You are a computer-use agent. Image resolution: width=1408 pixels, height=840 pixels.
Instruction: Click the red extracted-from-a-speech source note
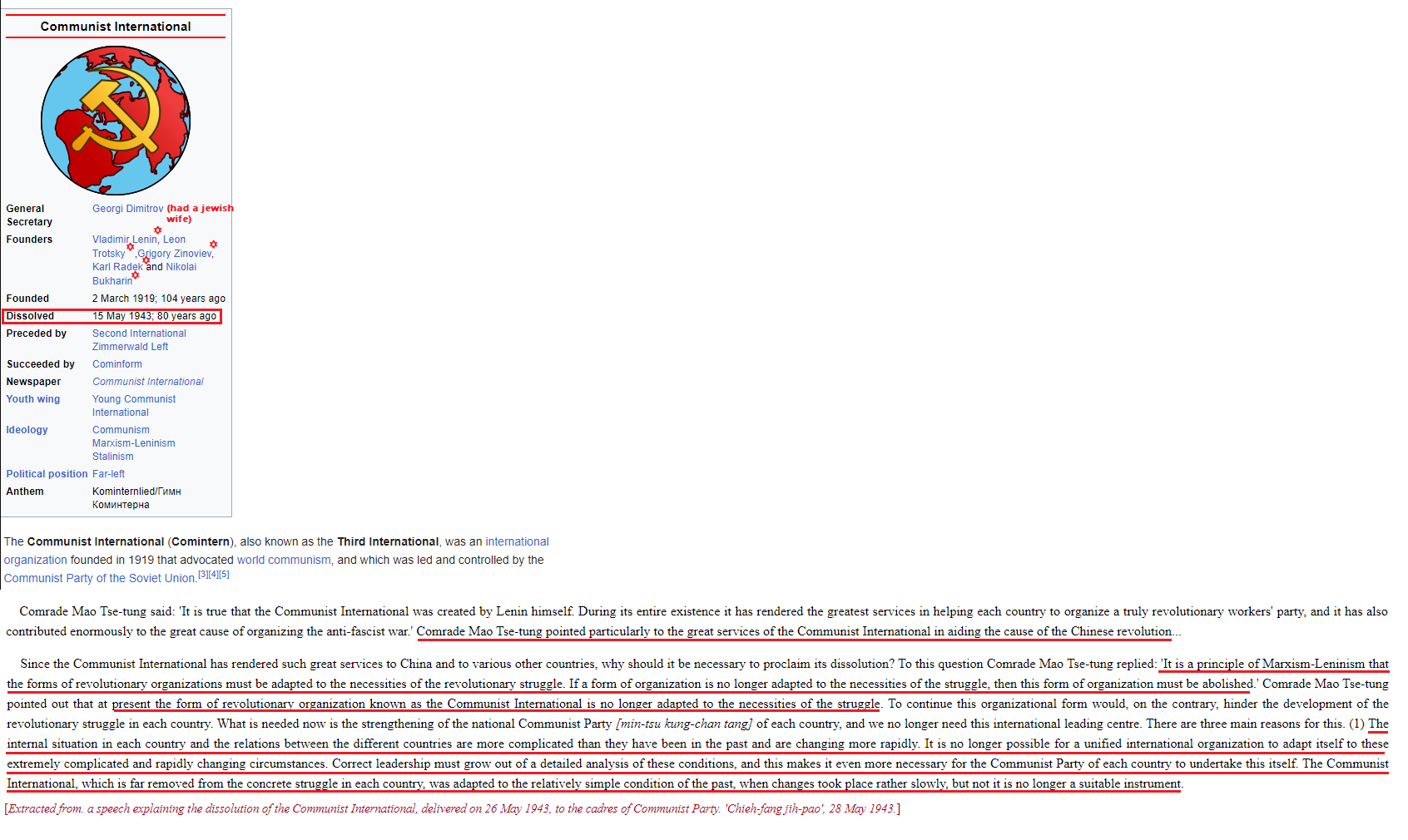click(x=453, y=809)
